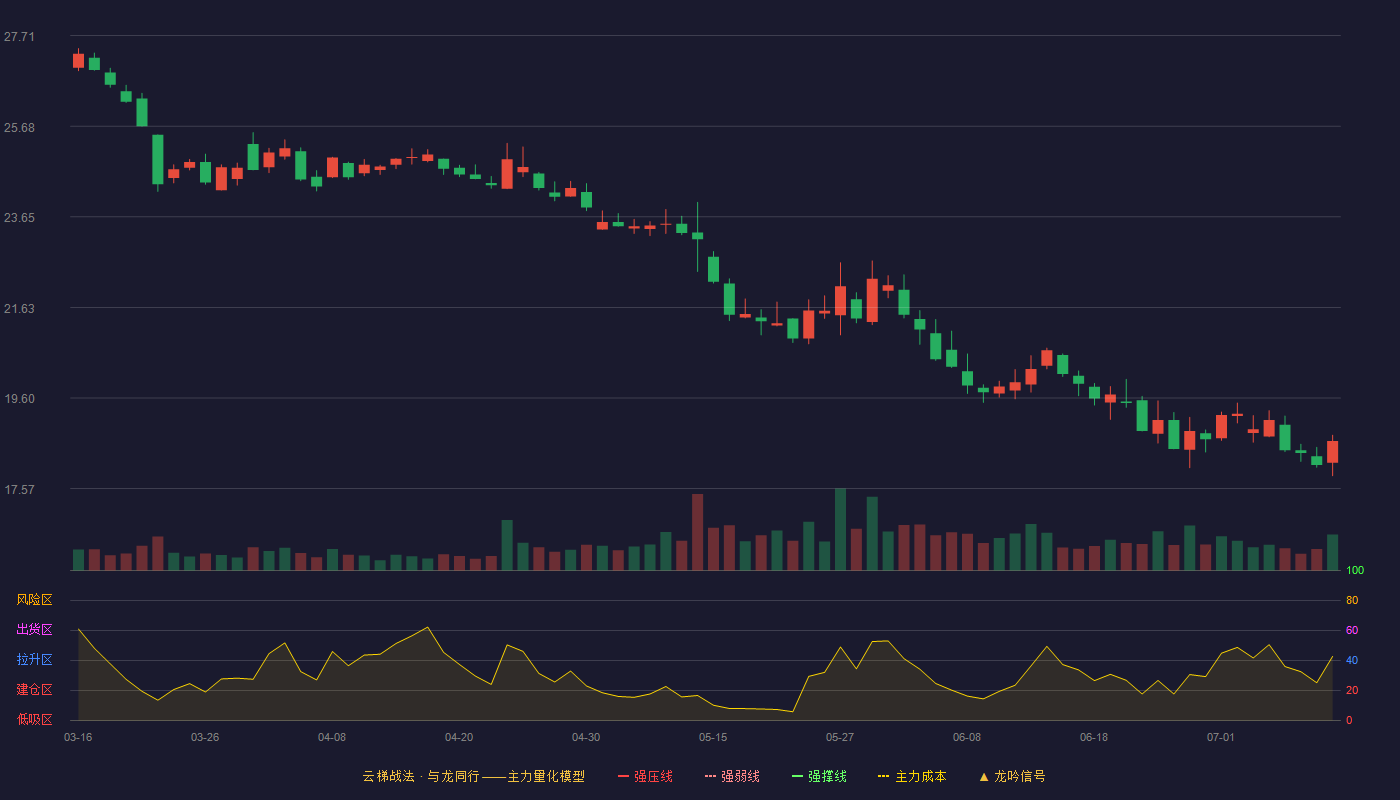
Task: Click the 04-08 date label
Action: pos(332,737)
